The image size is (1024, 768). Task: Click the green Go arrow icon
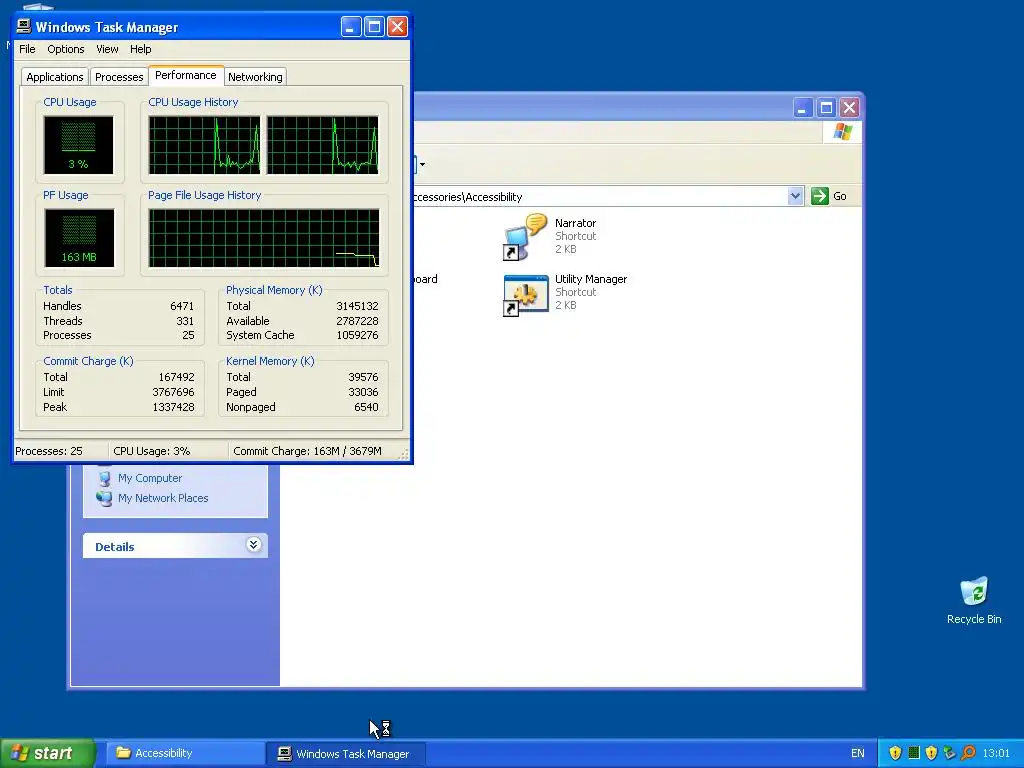point(820,196)
